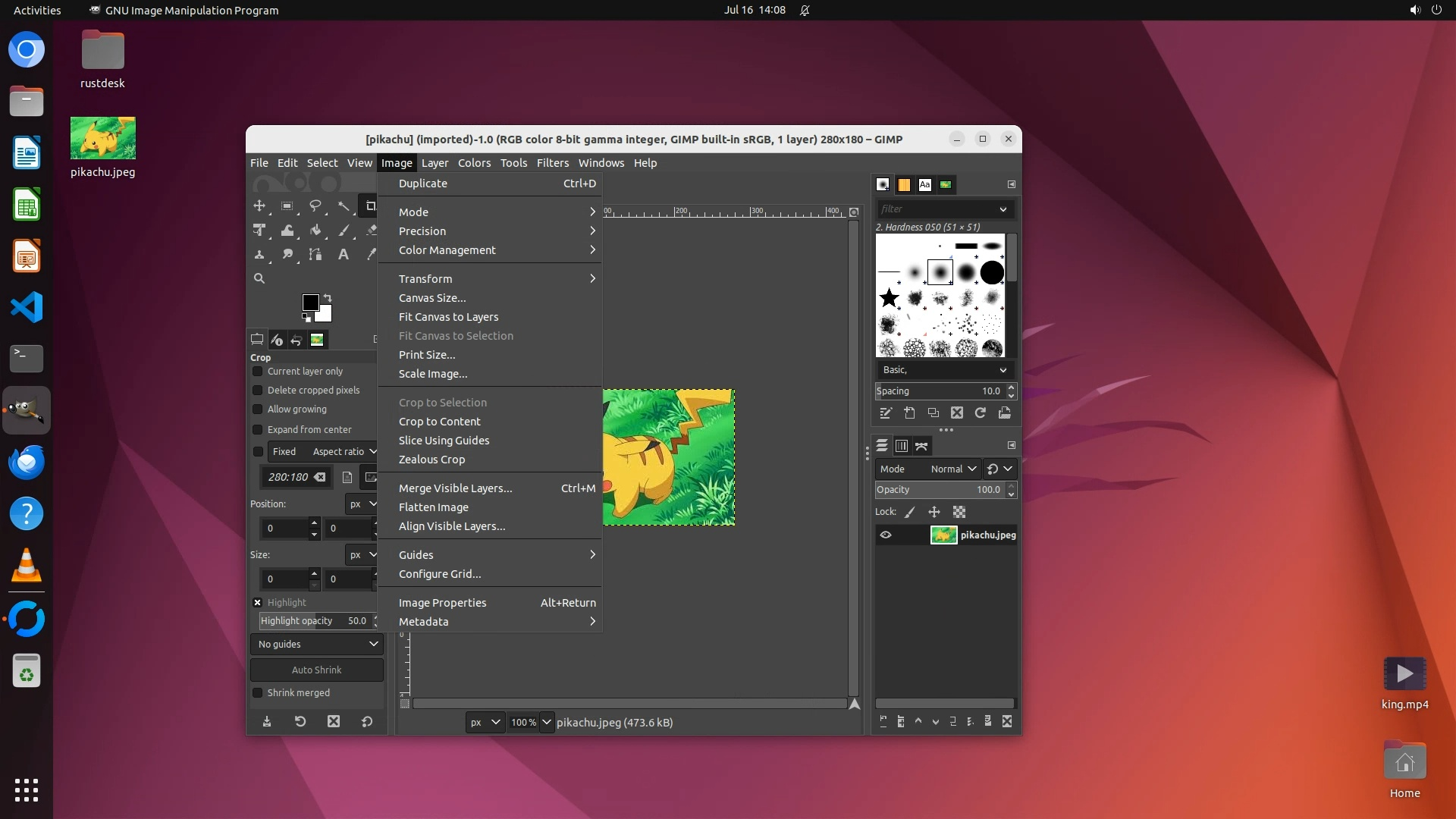Screen dimensions: 1456x819
Task: Open the layer Mode Normal dropdown
Action: pos(952,469)
